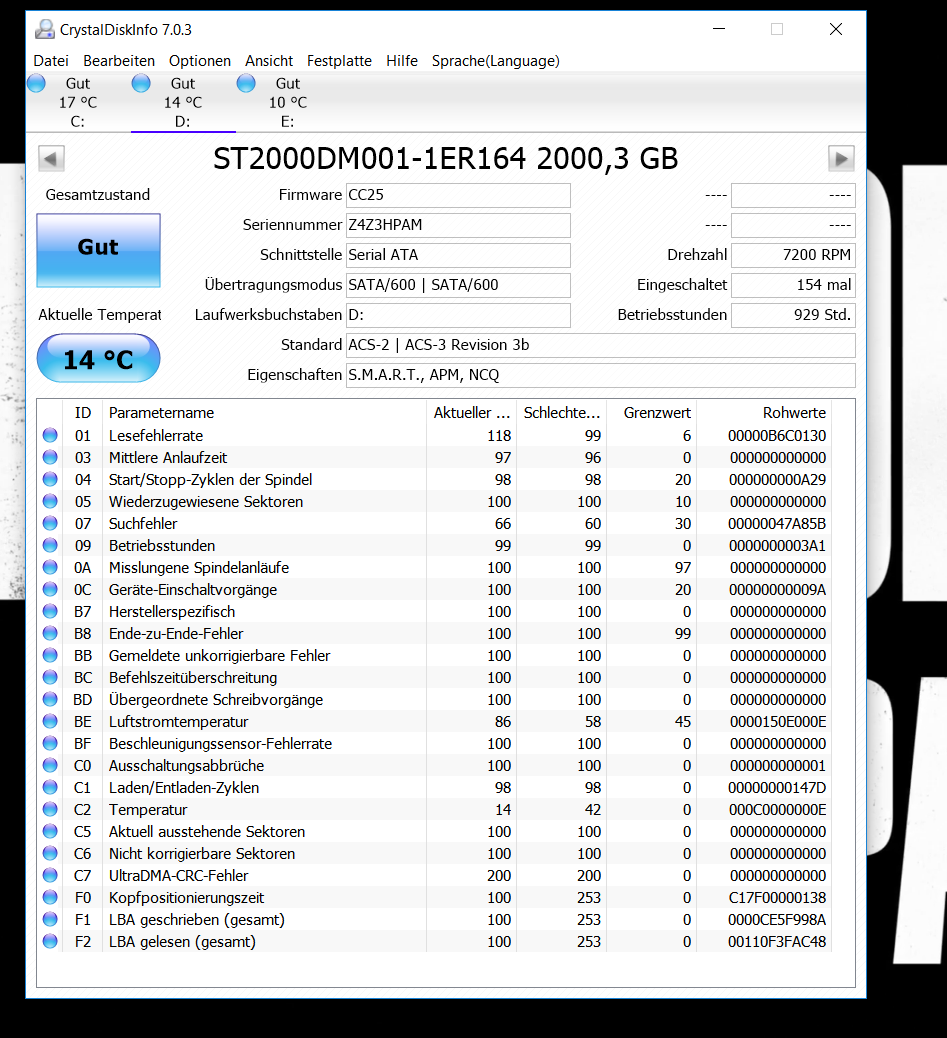Click the Parametername column header
947x1038 pixels.
pyautogui.click(x=265, y=413)
